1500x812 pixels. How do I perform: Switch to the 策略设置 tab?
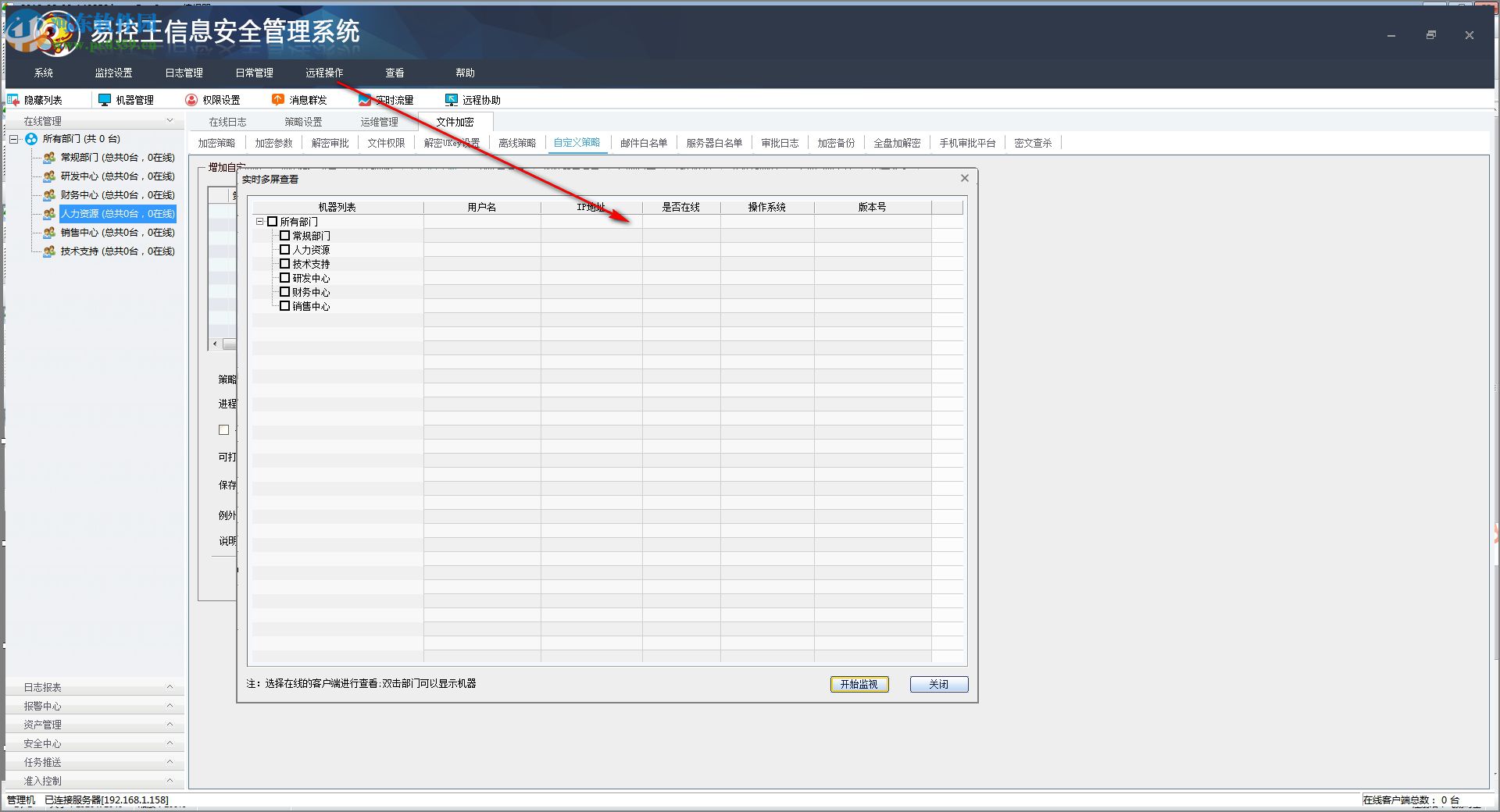coord(303,122)
